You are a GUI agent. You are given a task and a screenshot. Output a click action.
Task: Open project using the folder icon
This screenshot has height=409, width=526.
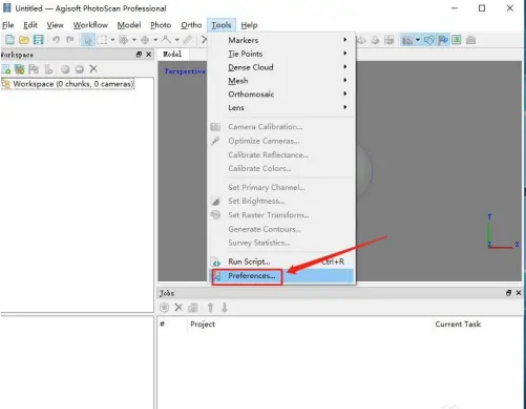click(24, 40)
